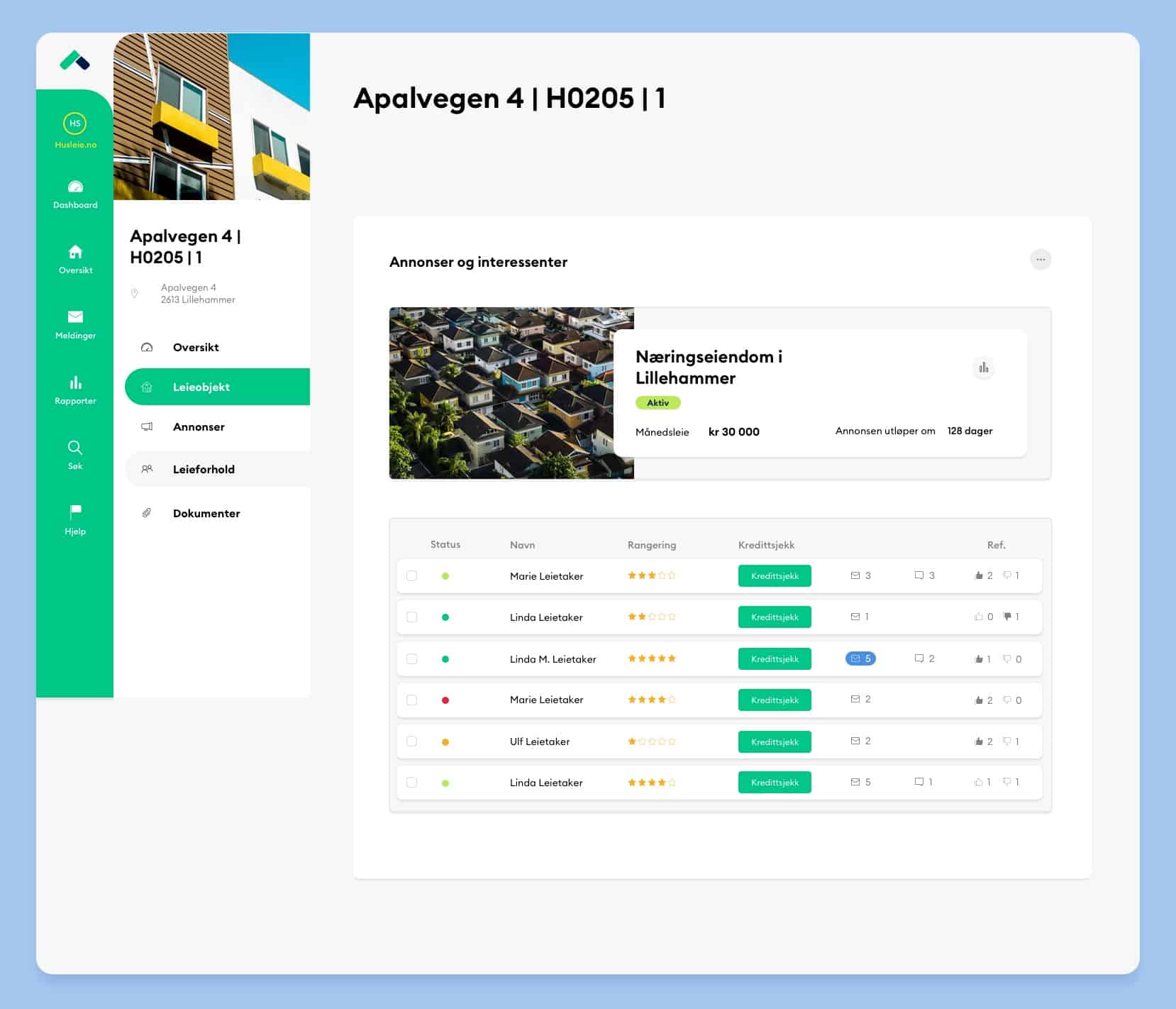Check the first Marie Leietaker row checkbox

(x=411, y=576)
